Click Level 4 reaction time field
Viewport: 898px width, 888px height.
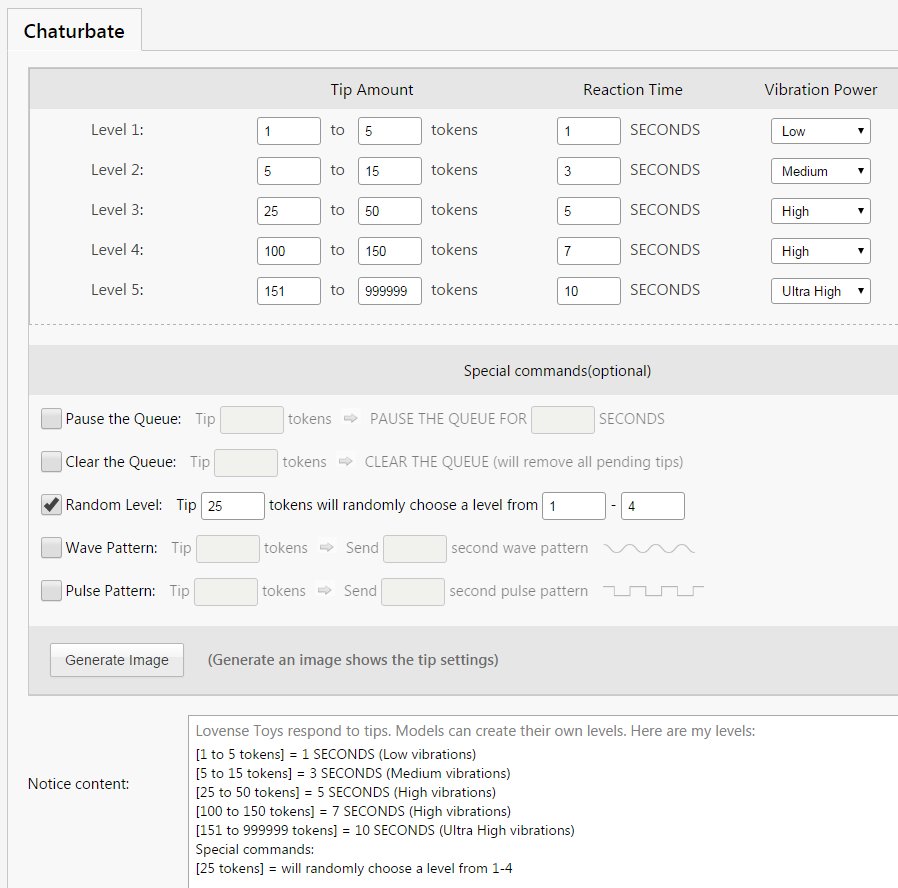(x=589, y=251)
